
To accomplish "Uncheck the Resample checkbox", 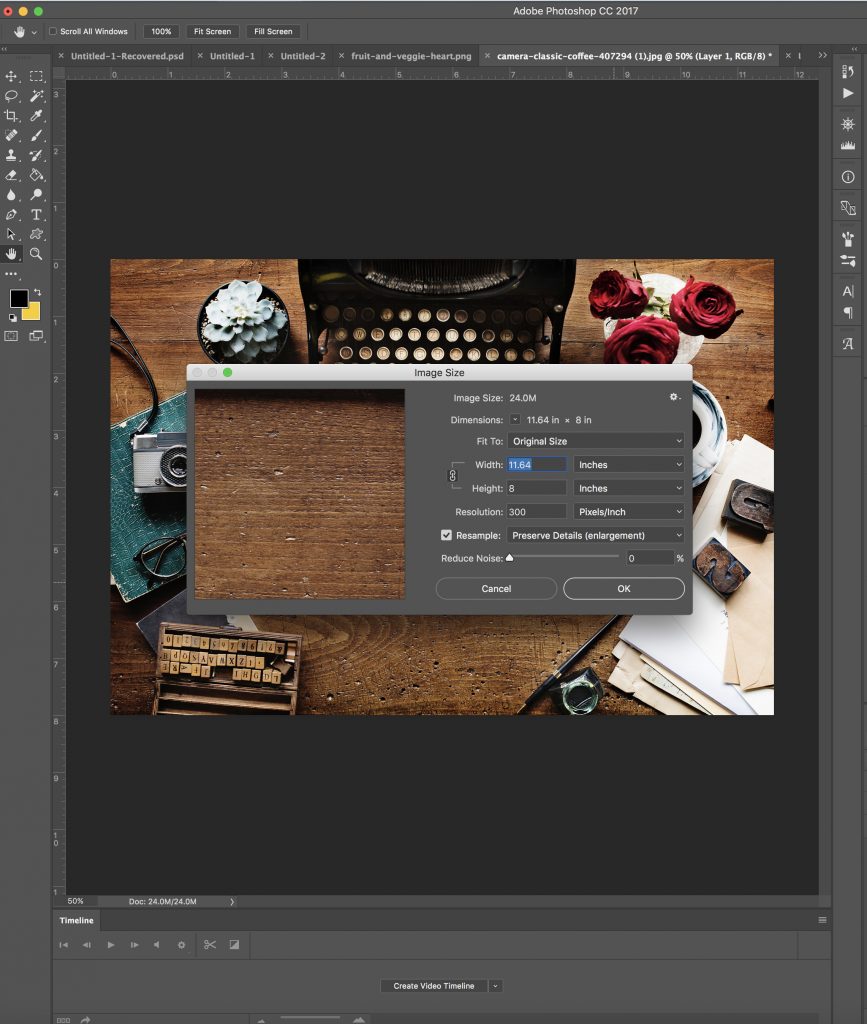I will coord(447,535).
